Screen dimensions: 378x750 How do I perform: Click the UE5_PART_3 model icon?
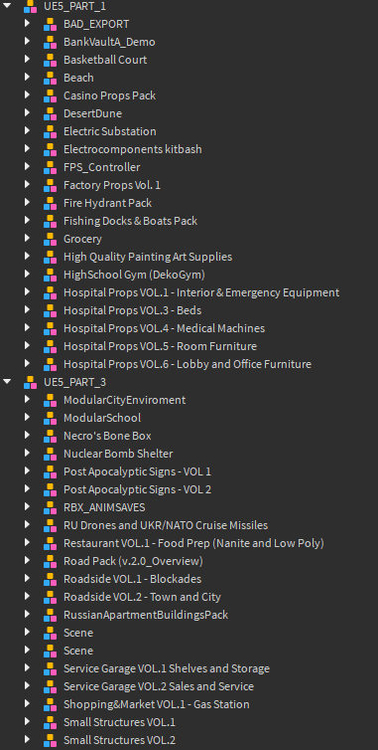tap(30, 383)
